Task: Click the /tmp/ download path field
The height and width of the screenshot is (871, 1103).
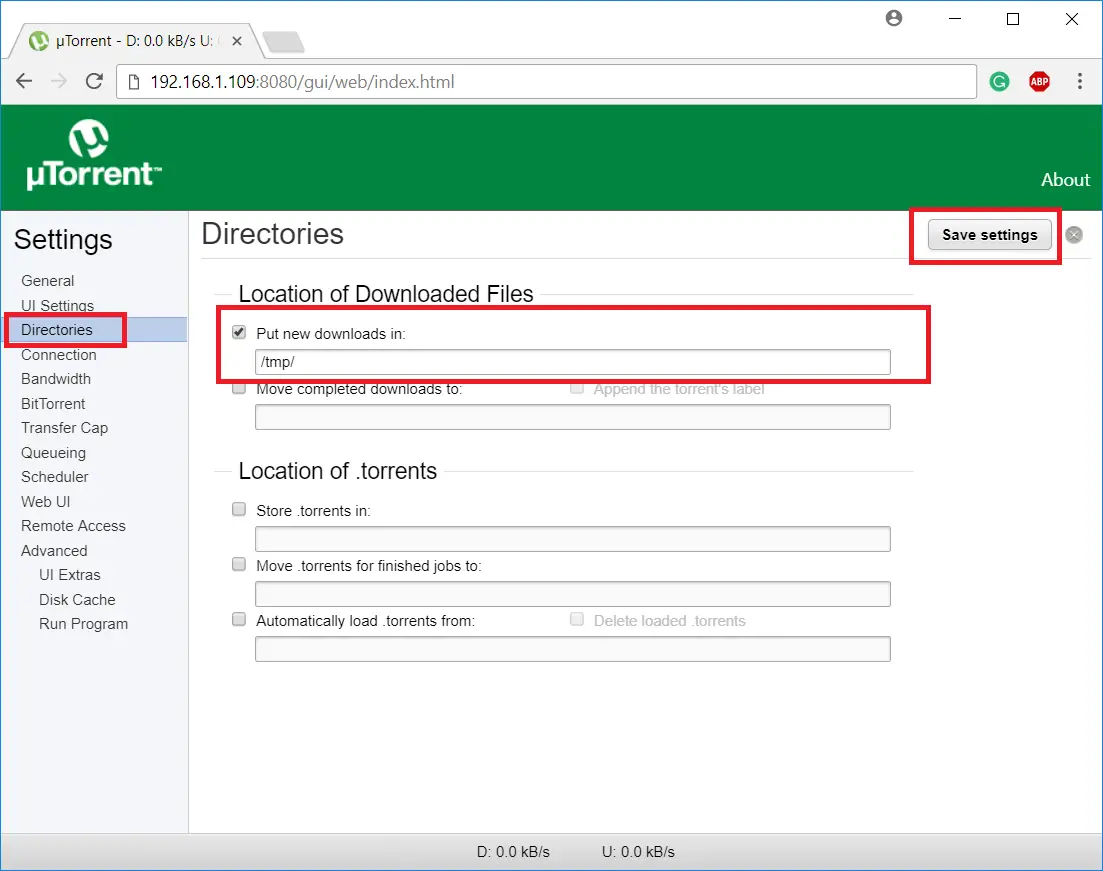Action: tap(572, 362)
